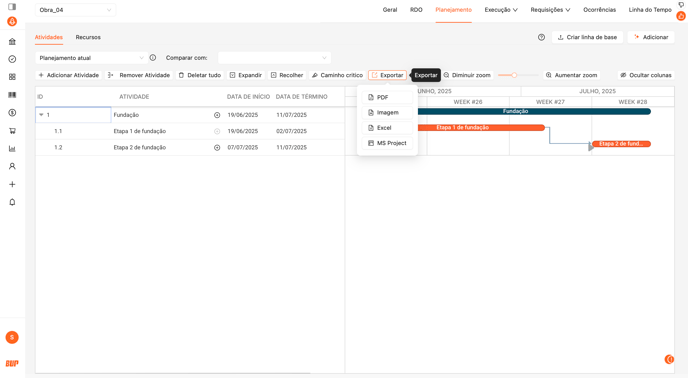
Task: Open Linha do Tempo tab
Action: 650,10
